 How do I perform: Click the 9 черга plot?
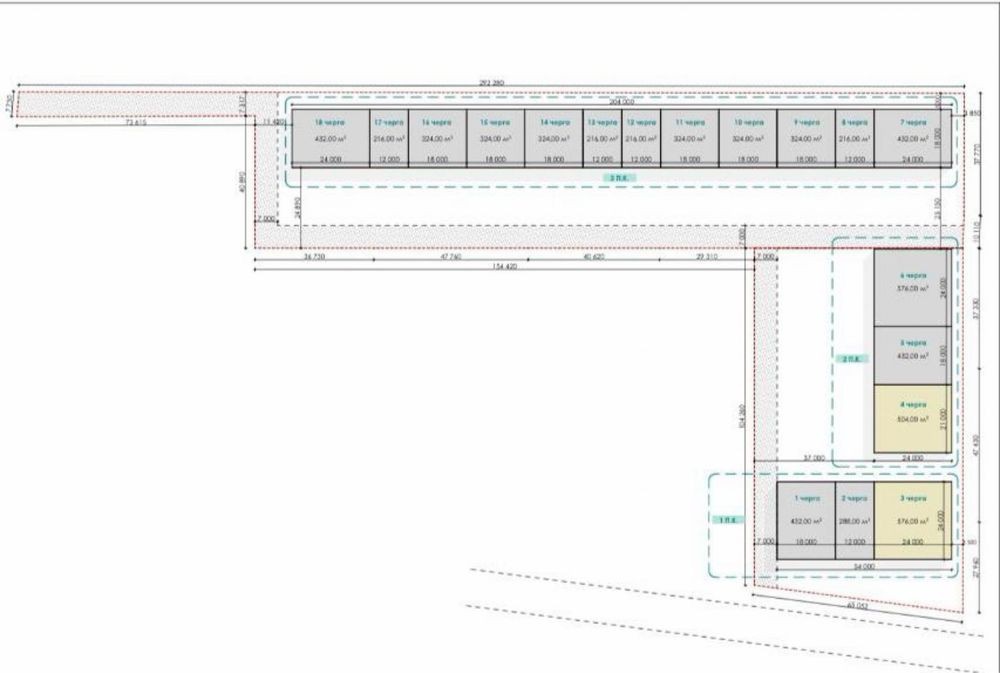pyautogui.click(x=806, y=138)
